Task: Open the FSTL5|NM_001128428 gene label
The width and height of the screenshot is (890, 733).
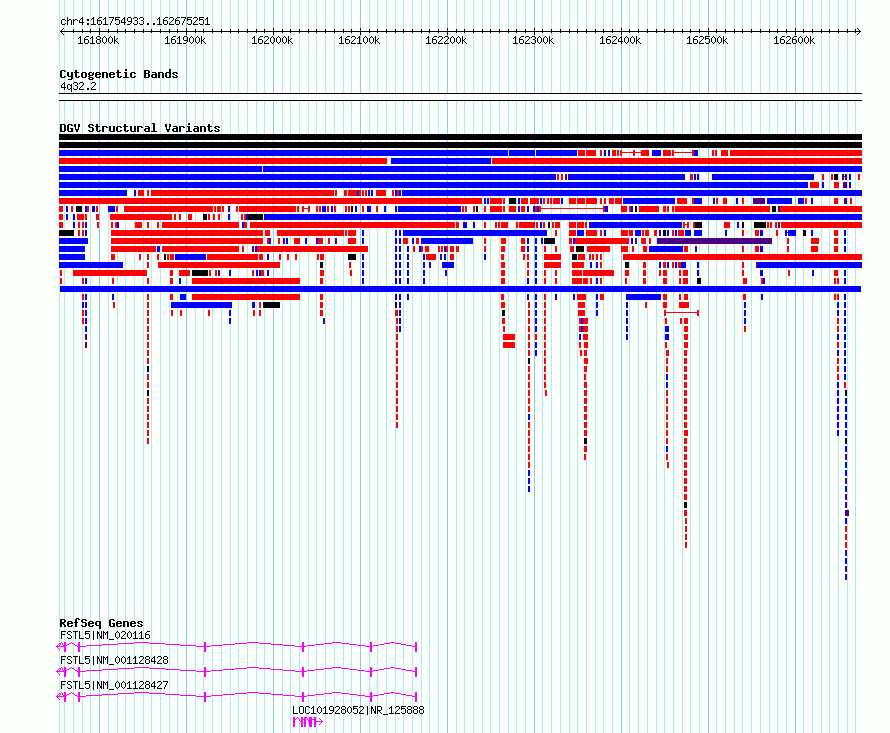Action: point(114,660)
